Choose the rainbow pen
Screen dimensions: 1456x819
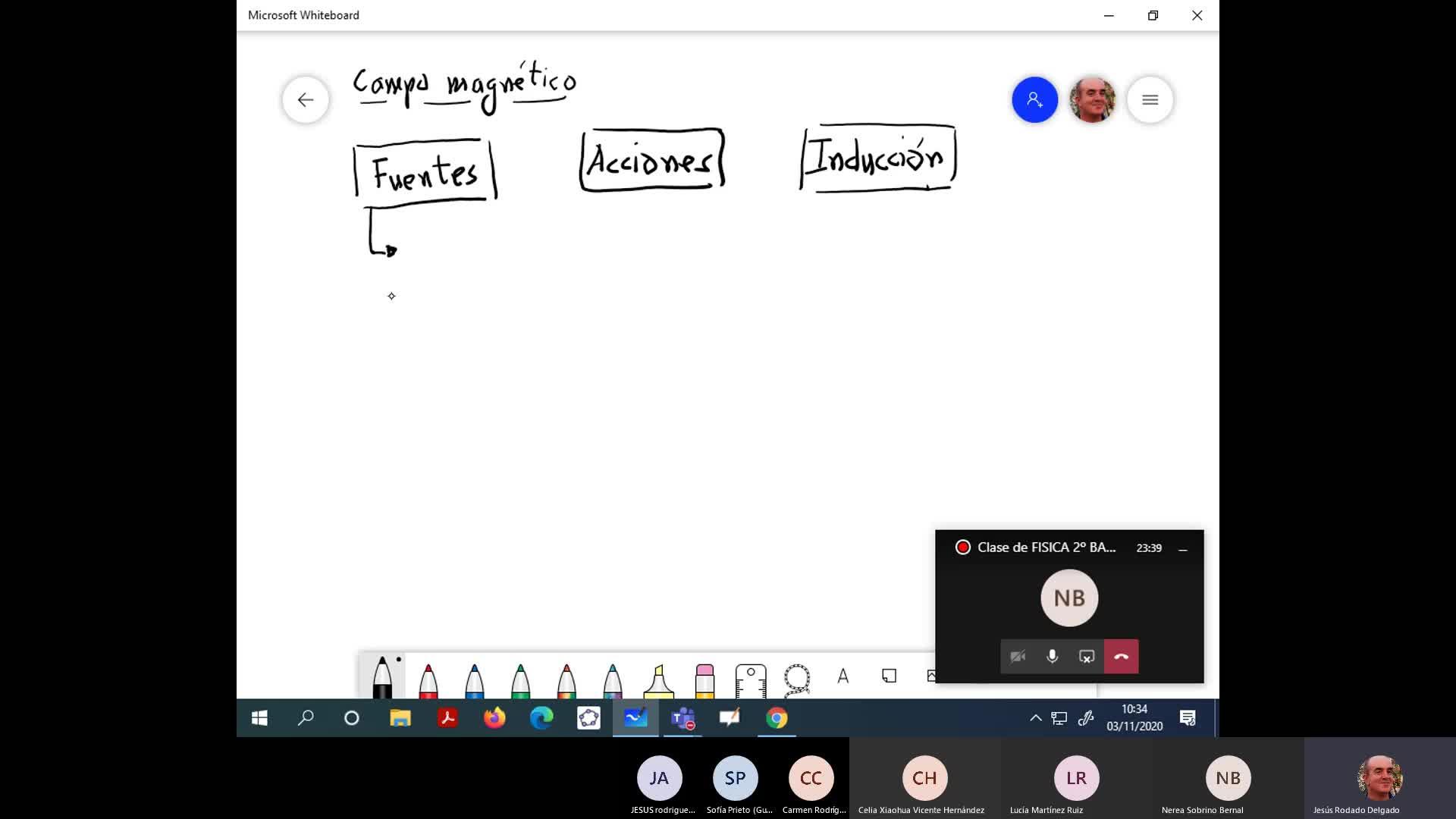coord(566,679)
